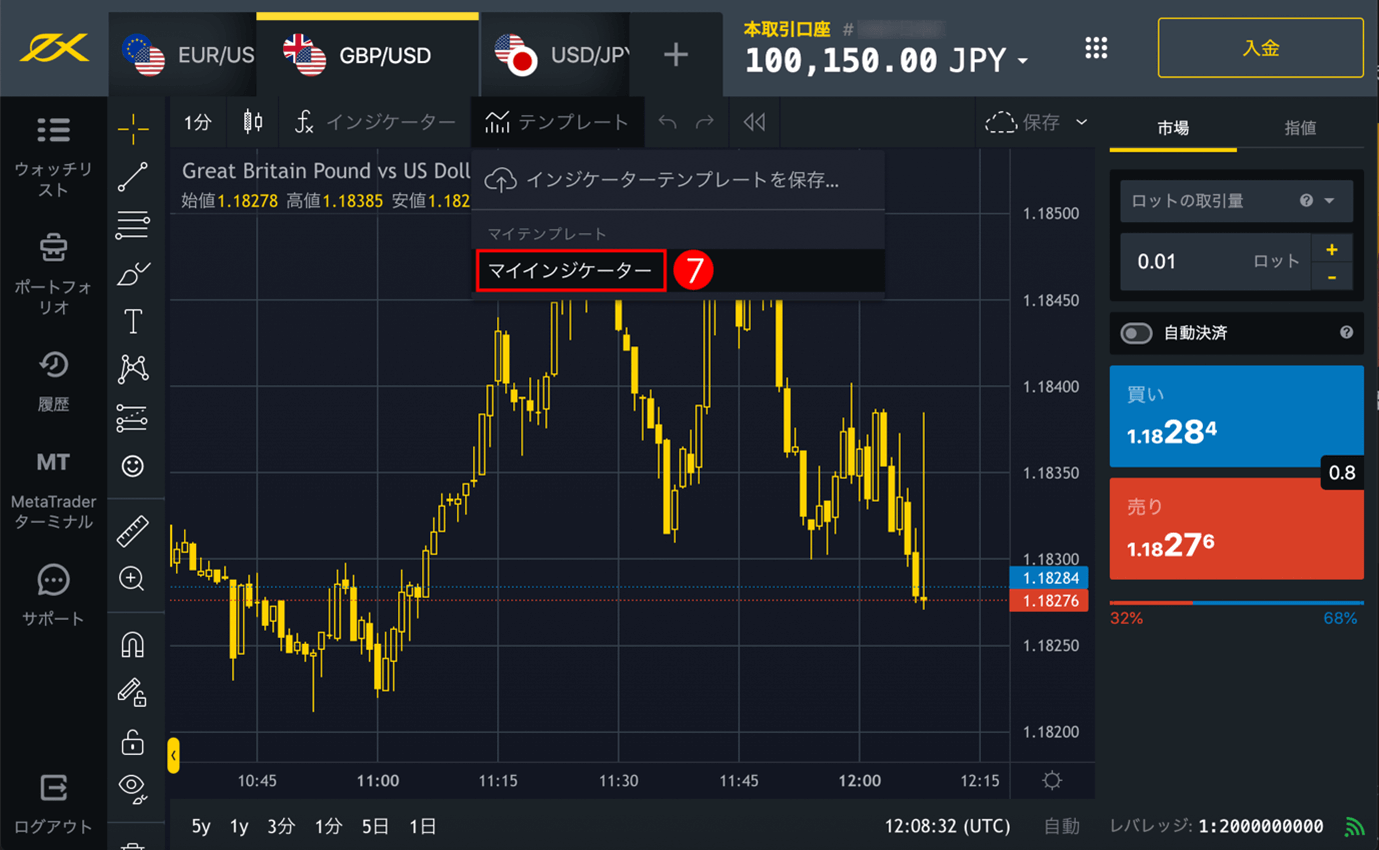This screenshot has width=1379, height=850.
Task: Open the support chat
Action: pos(54,596)
